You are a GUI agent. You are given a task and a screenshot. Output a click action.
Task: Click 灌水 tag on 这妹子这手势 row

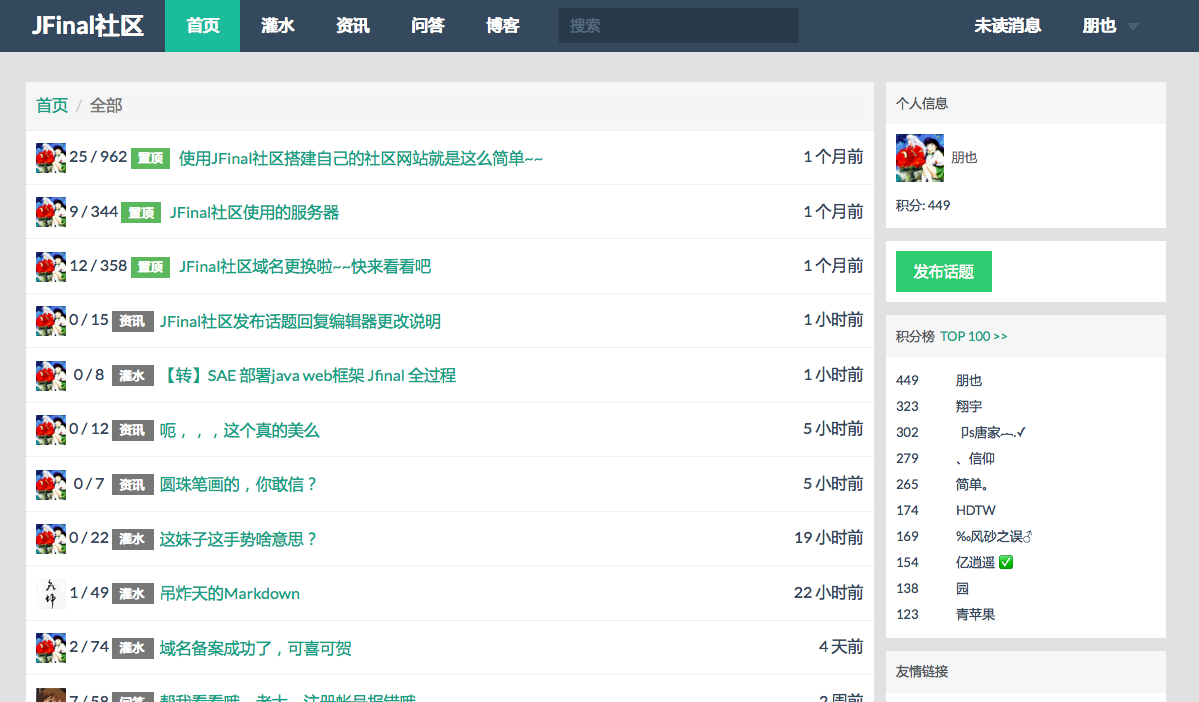click(x=132, y=539)
